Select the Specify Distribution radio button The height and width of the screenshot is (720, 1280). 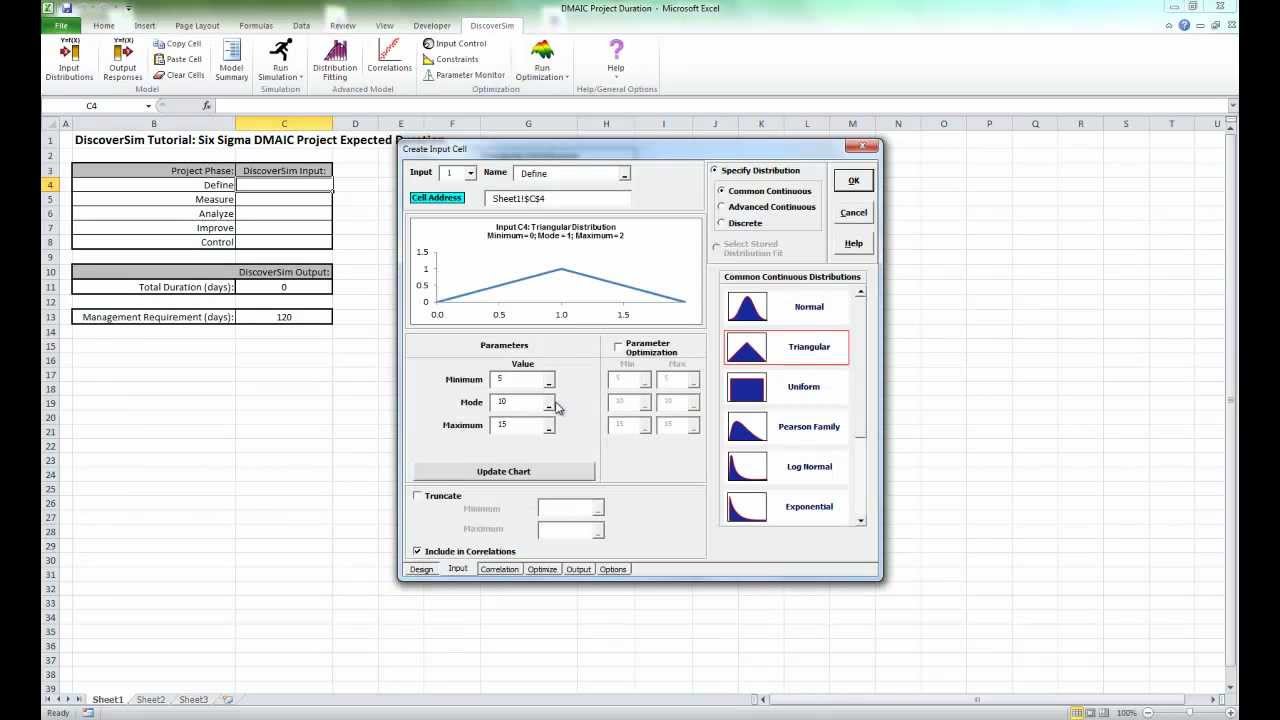(x=714, y=170)
